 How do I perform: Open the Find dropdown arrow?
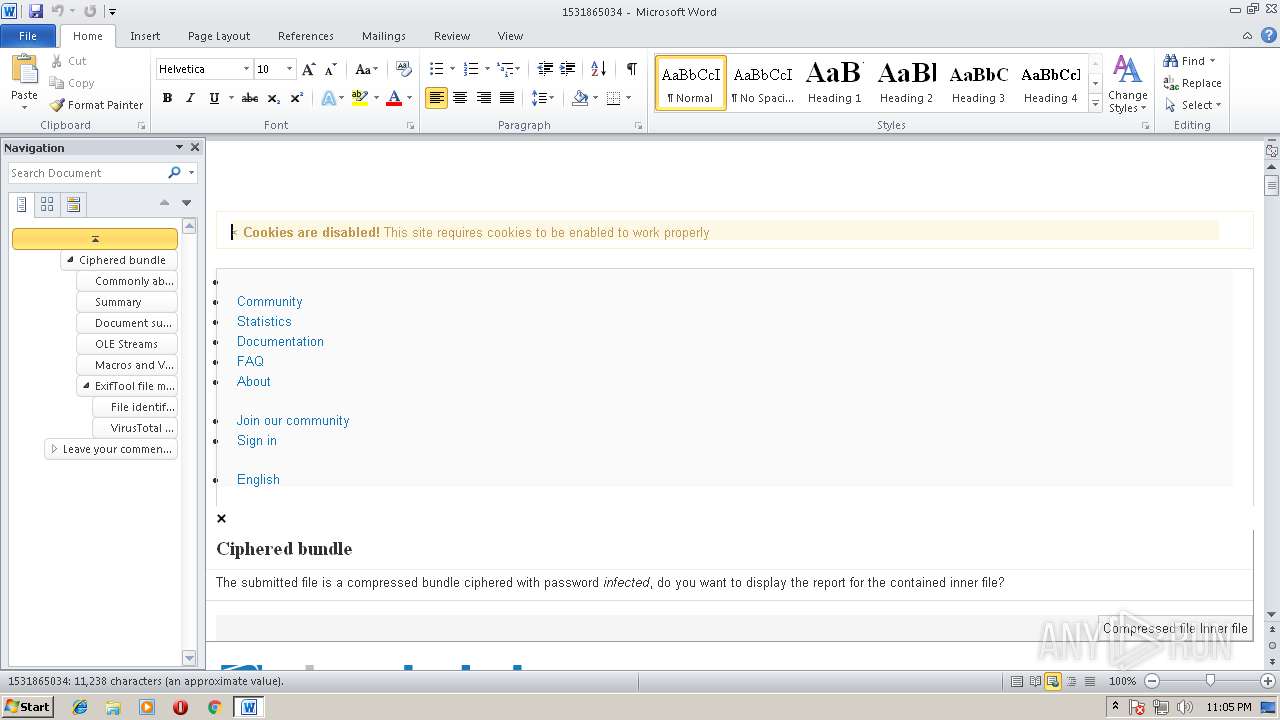1213,61
